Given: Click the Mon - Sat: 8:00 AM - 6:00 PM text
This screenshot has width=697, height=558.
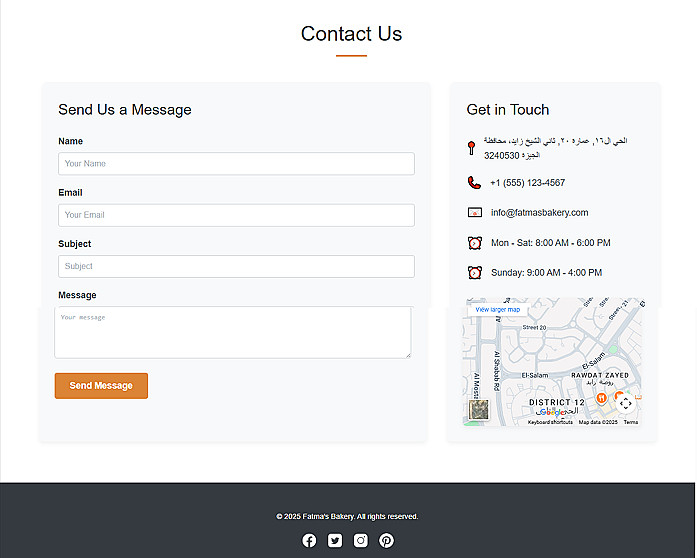Looking at the screenshot, I should 550,243.
